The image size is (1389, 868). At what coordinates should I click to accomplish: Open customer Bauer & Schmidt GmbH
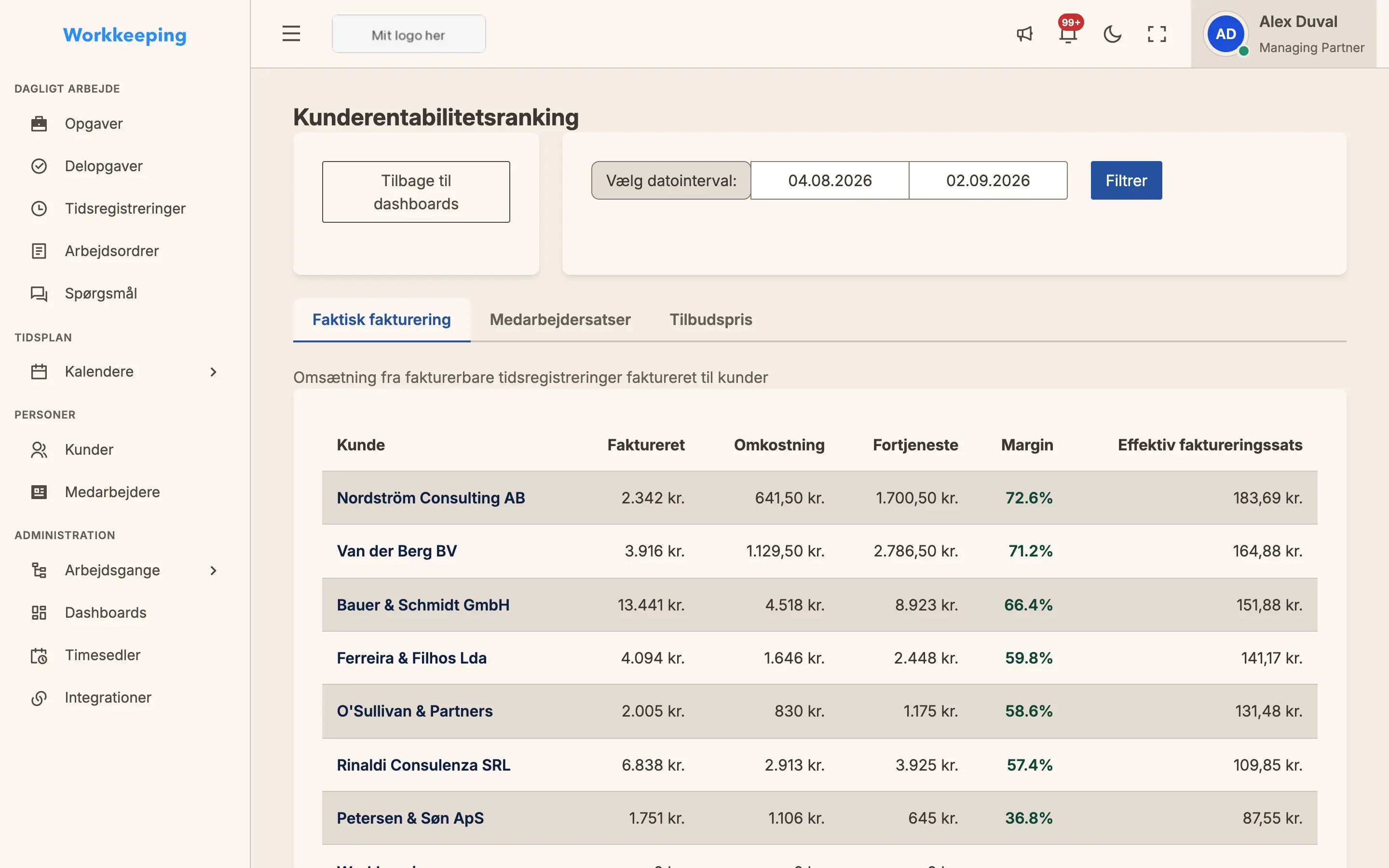[423, 605]
